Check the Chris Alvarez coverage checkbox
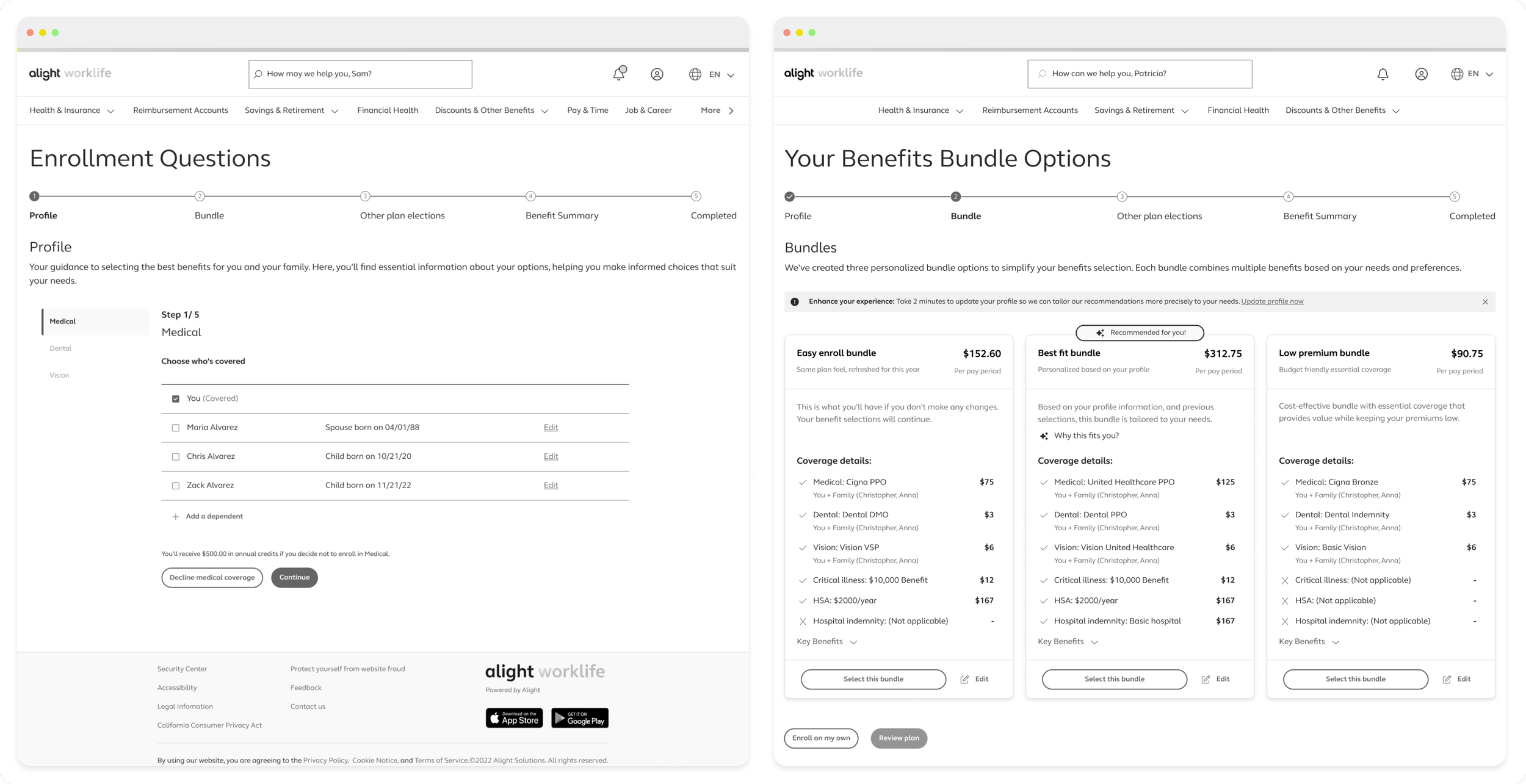Image resolution: width=1526 pixels, height=784 pixels. coord(176,457)
